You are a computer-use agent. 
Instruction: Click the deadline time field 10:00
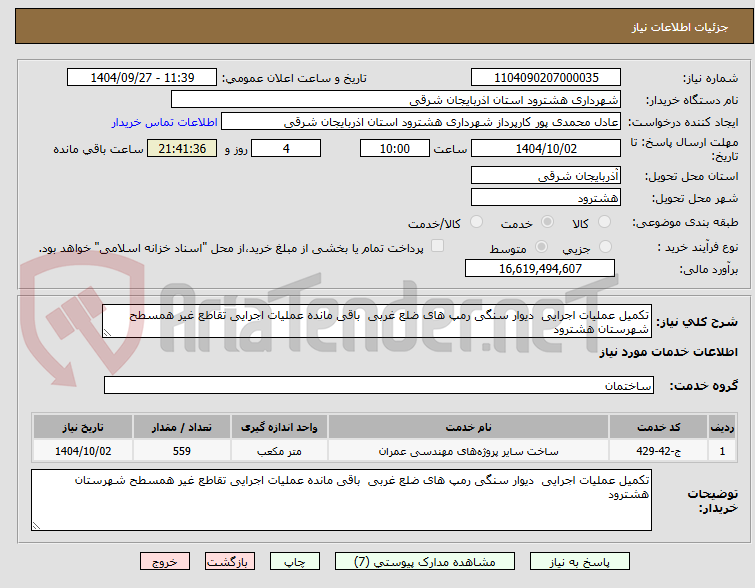[x=395, y=148]
